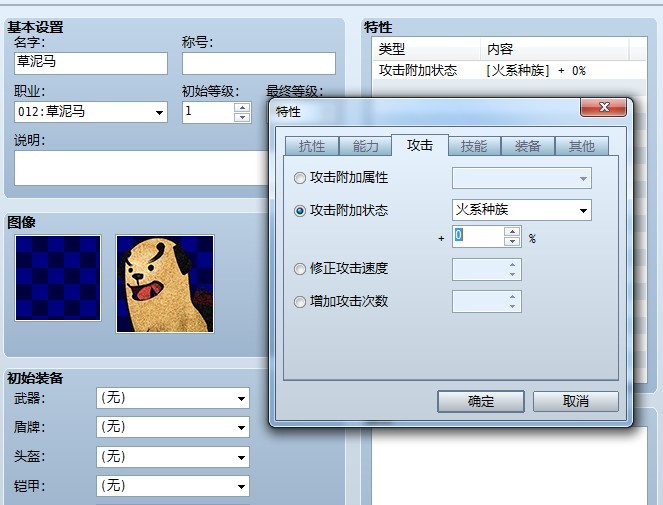Image resolution: width=663 pixels, height=505 pixels.
Task: Open the disabled 攻击附加属性 dropdown
Action: [522, 178]
